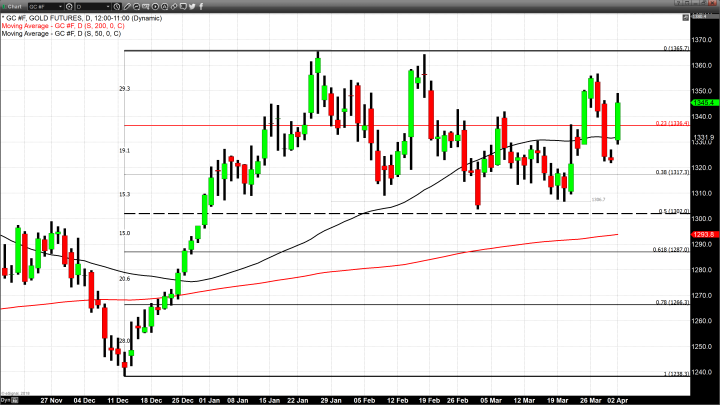Click the Chart title label
The height and width of the screenshot is (405, 720).
pyautogui.click(x=13, y=6)
